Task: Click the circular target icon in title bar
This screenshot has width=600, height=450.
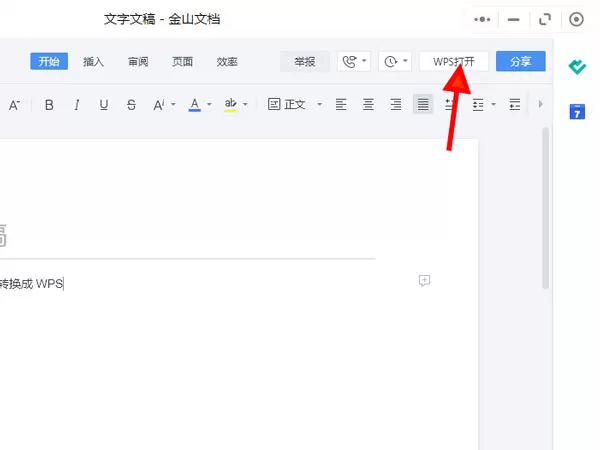Action: 576,19
